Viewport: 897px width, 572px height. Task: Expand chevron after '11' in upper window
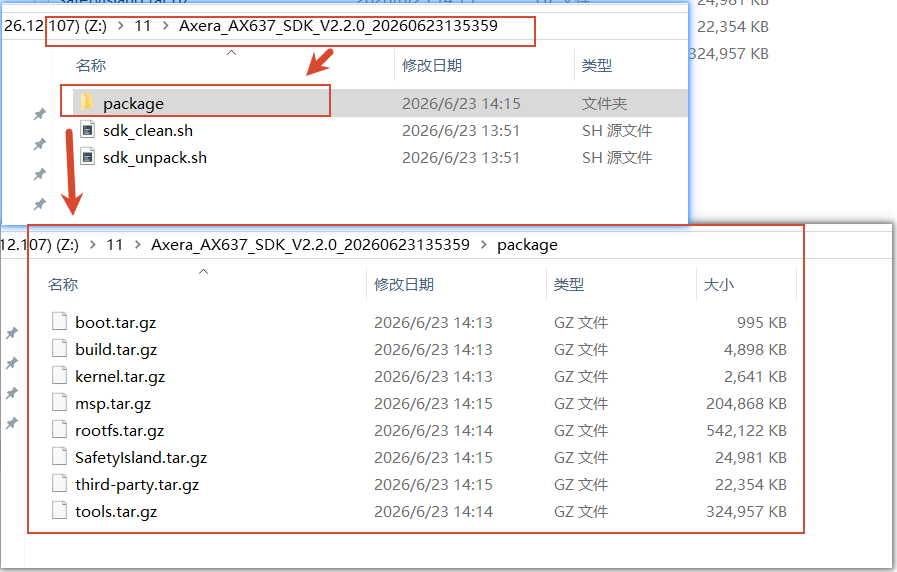pos(165,26)
